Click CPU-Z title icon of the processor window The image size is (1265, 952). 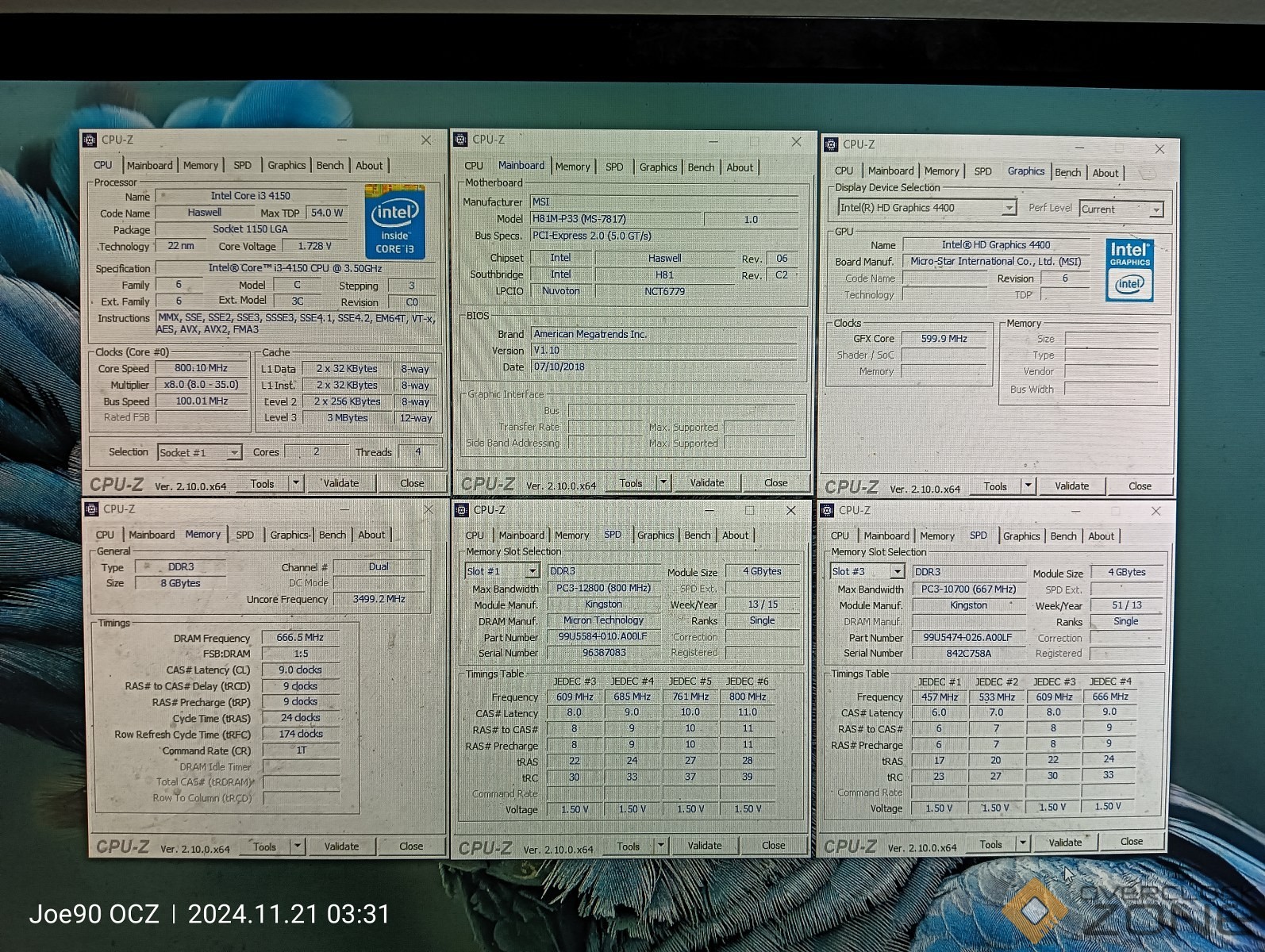90,140
